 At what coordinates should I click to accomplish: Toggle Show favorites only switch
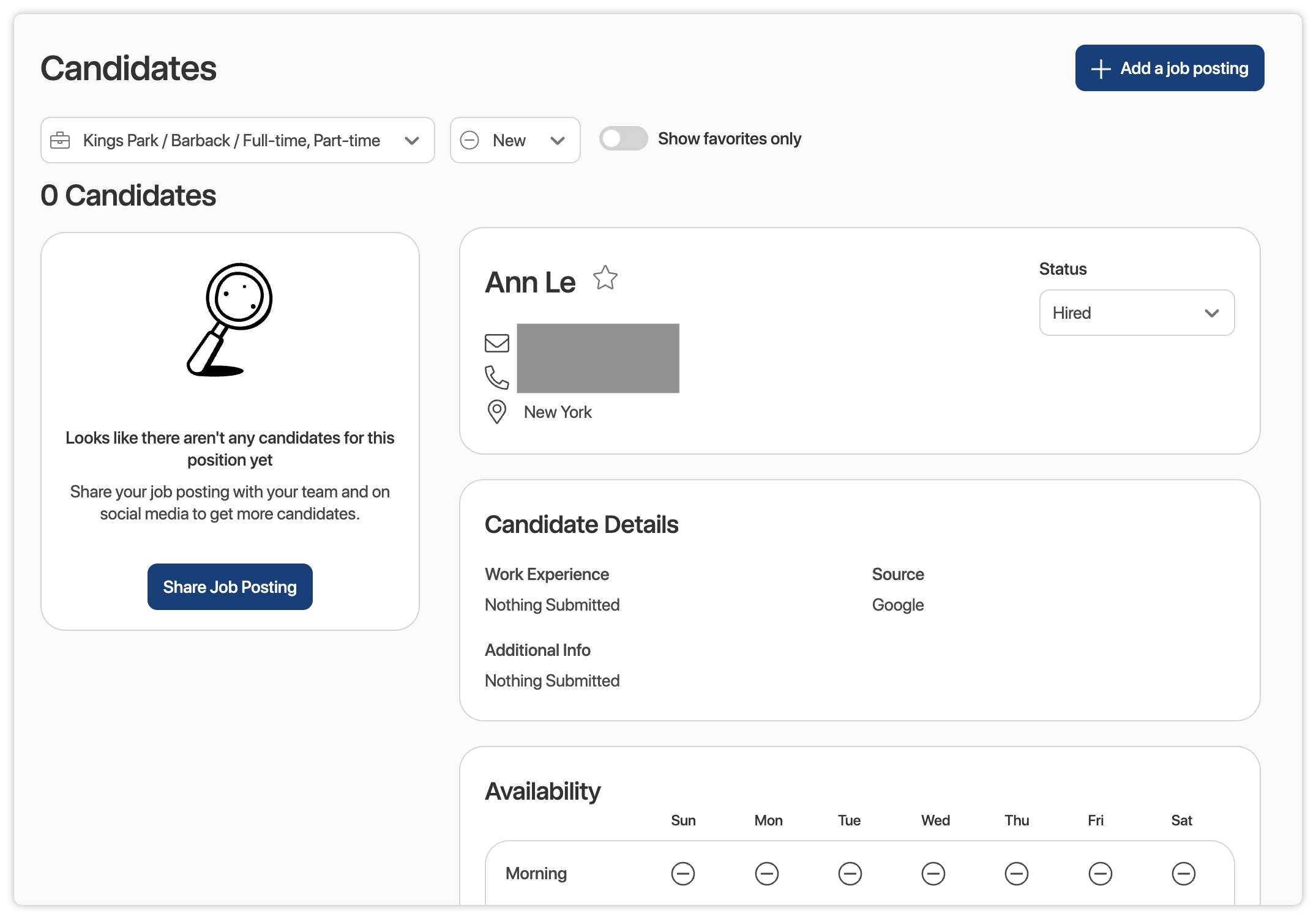click(x=623, y=138)
